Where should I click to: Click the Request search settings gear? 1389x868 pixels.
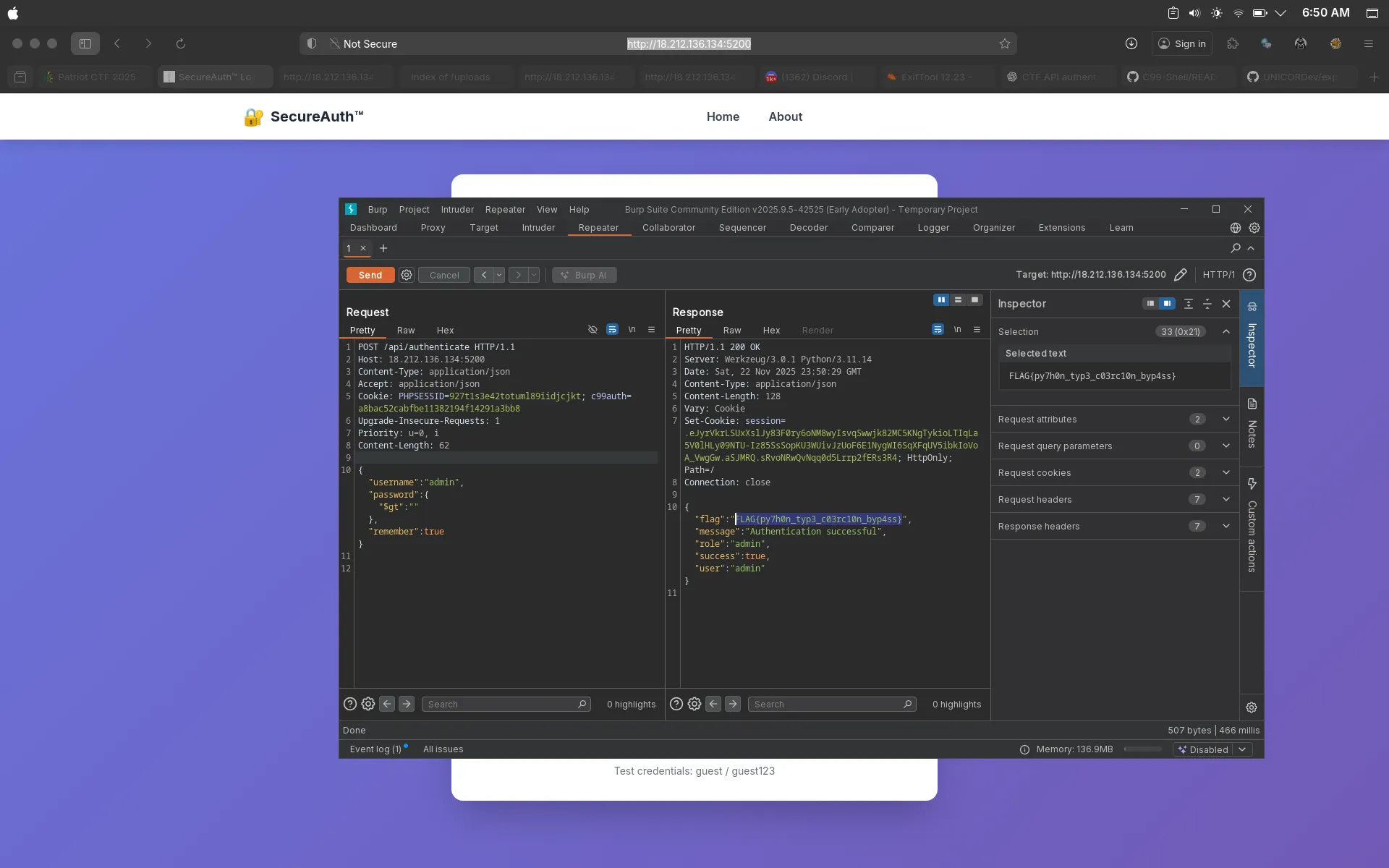[x=368, y=704]
